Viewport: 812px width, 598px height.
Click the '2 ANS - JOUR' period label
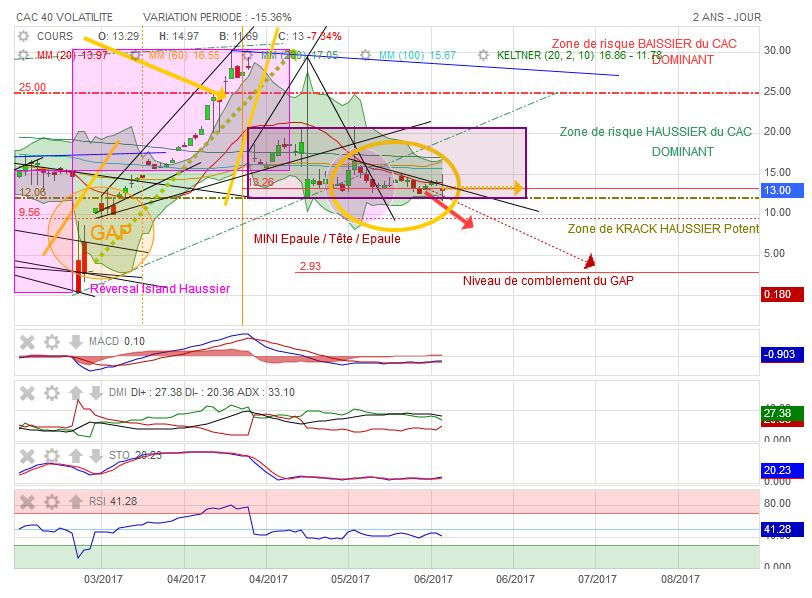(x=727, y=17)
